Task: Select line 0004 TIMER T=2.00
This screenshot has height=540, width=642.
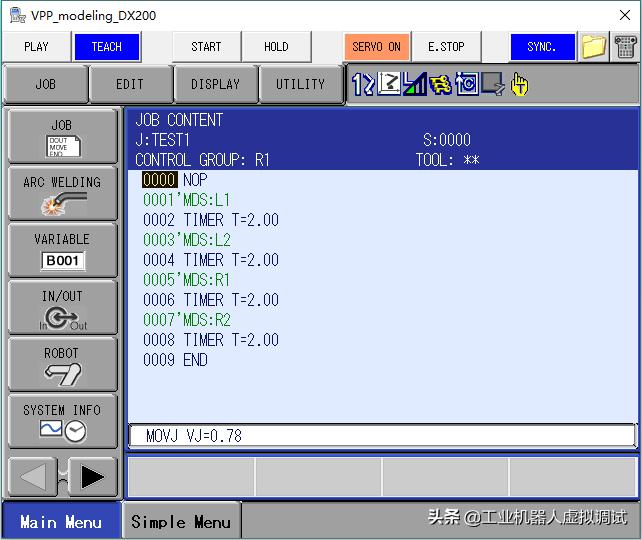Action: (x=211, y=260)
